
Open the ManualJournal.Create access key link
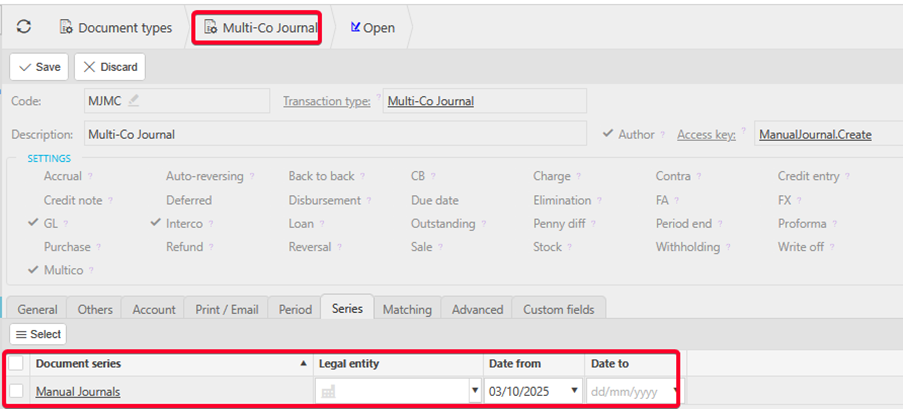(x=815, y=135)
